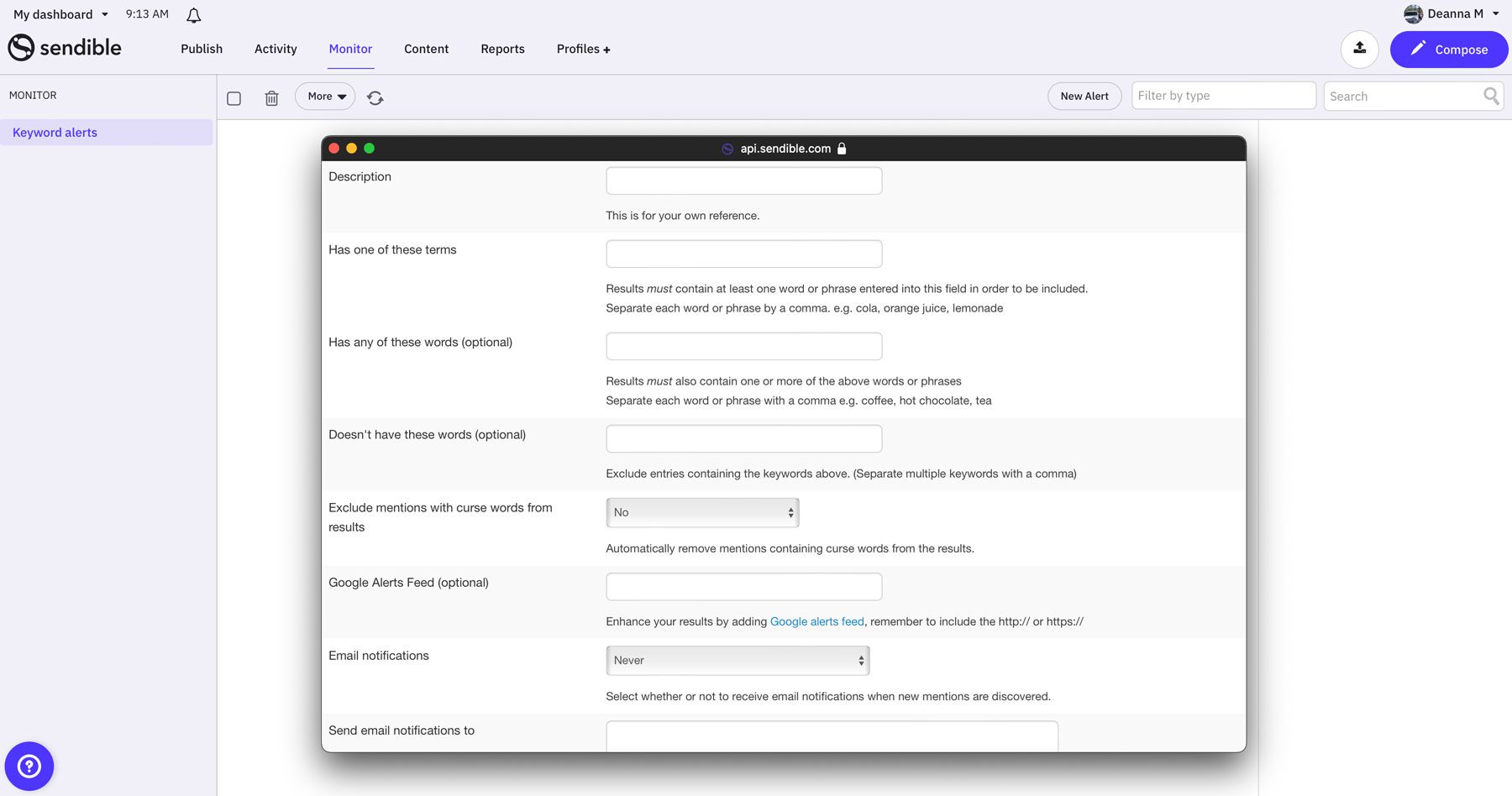Image resolution: width=1512 pixels, height=796 pixels.
Task: Click the Sendible logo
Action: pos(64,48)
